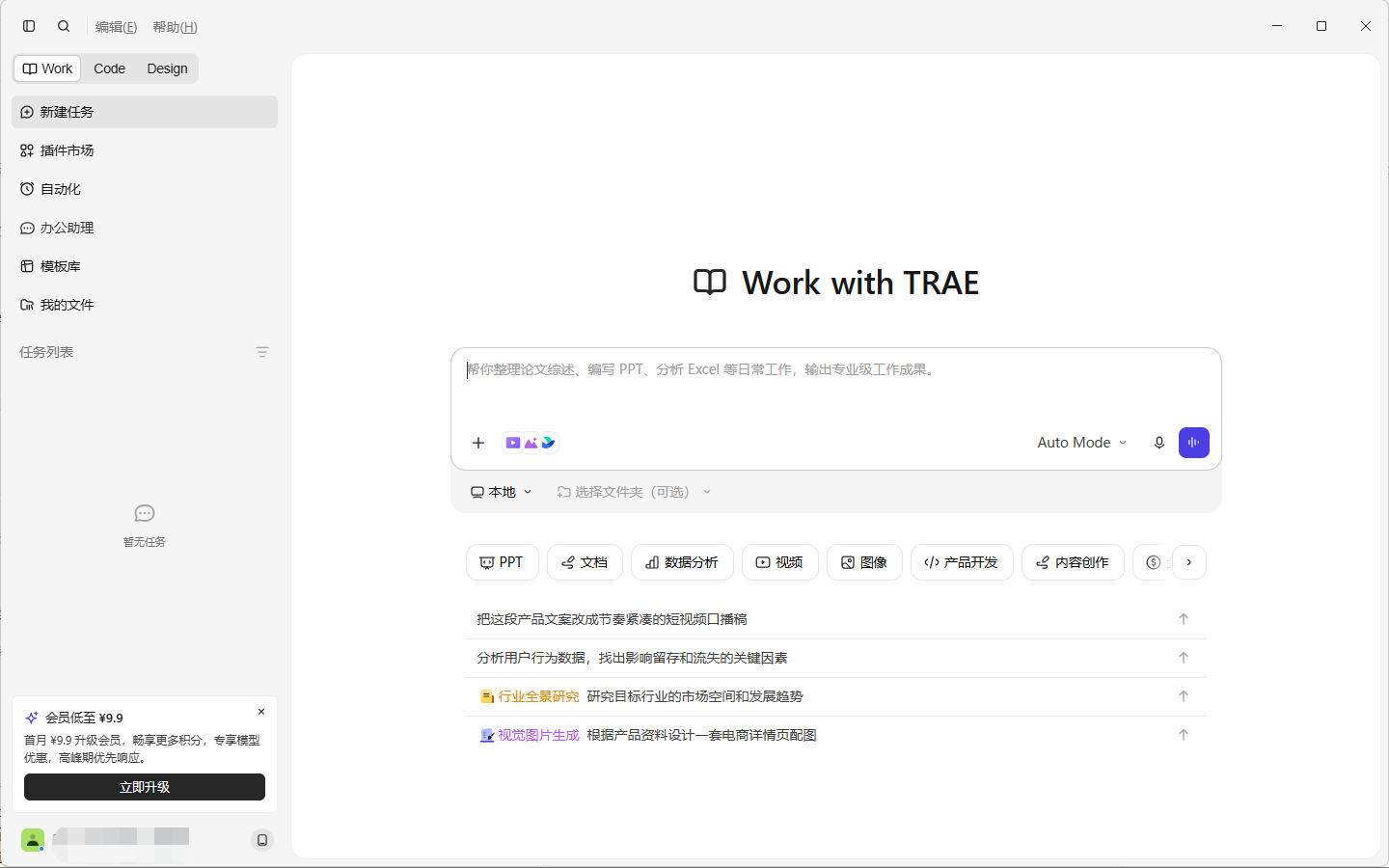Open the Auto Mode dropdown

[1081, 443]
